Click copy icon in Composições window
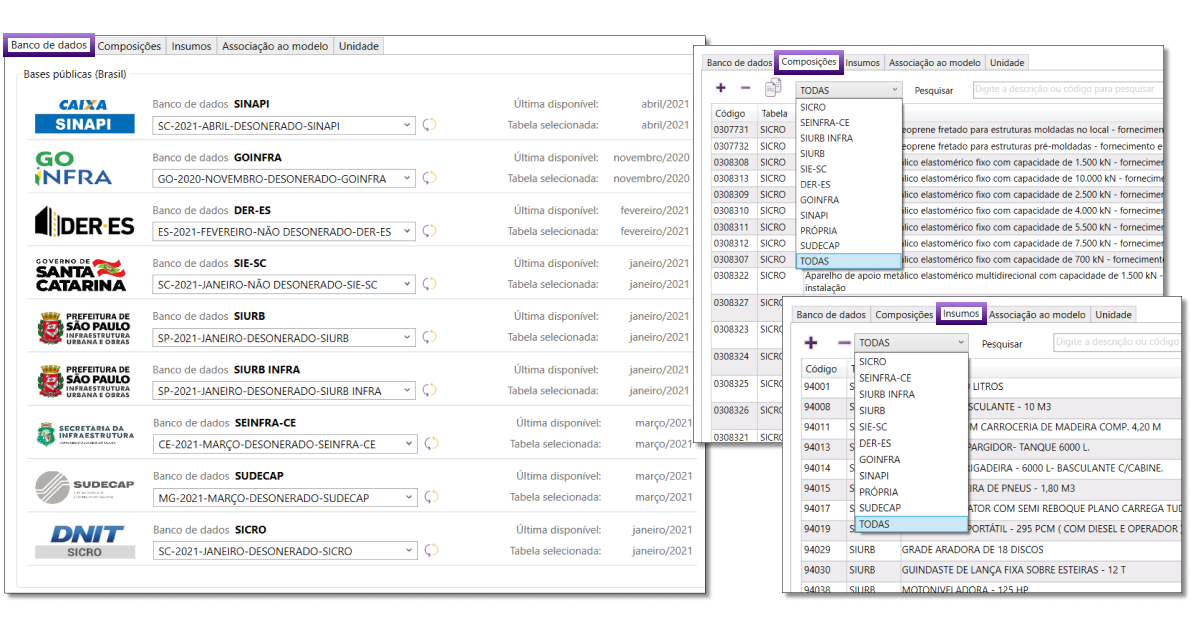The width and height of the screenshot is (1200, 627). point(773,88)
